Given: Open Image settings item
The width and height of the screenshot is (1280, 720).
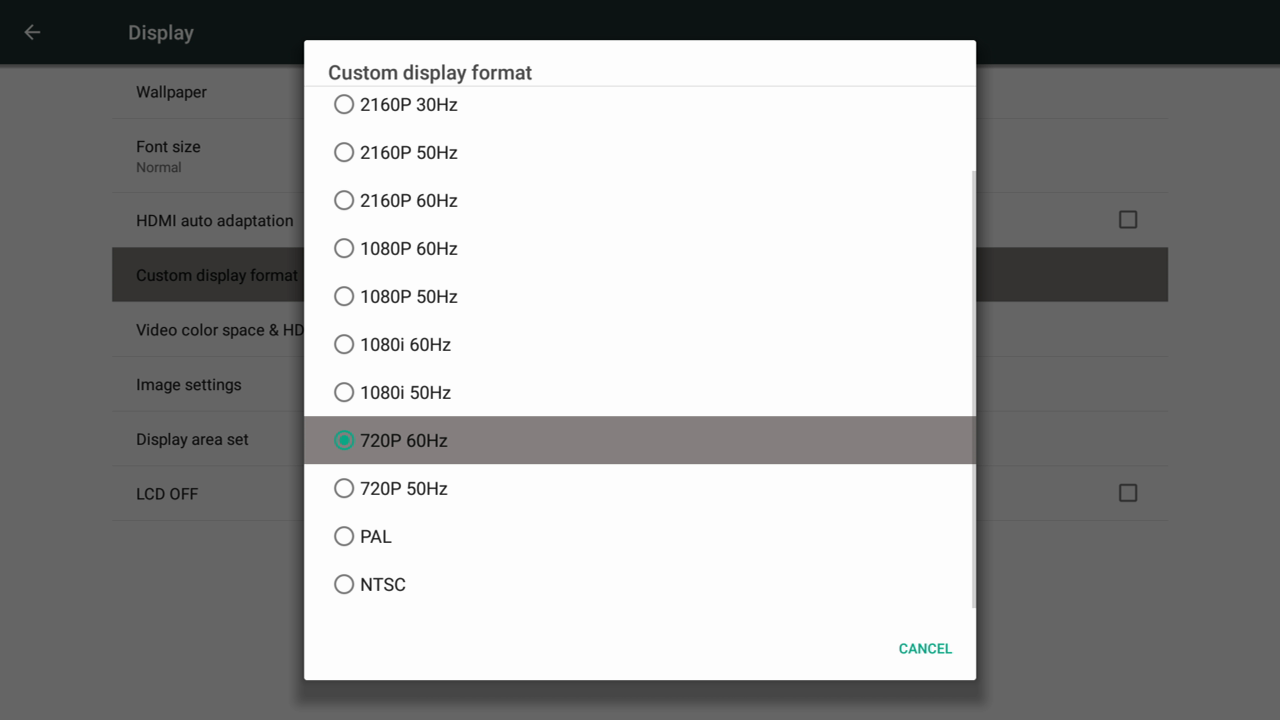Looking at the screenshot, I should click(x=189, y=385).
